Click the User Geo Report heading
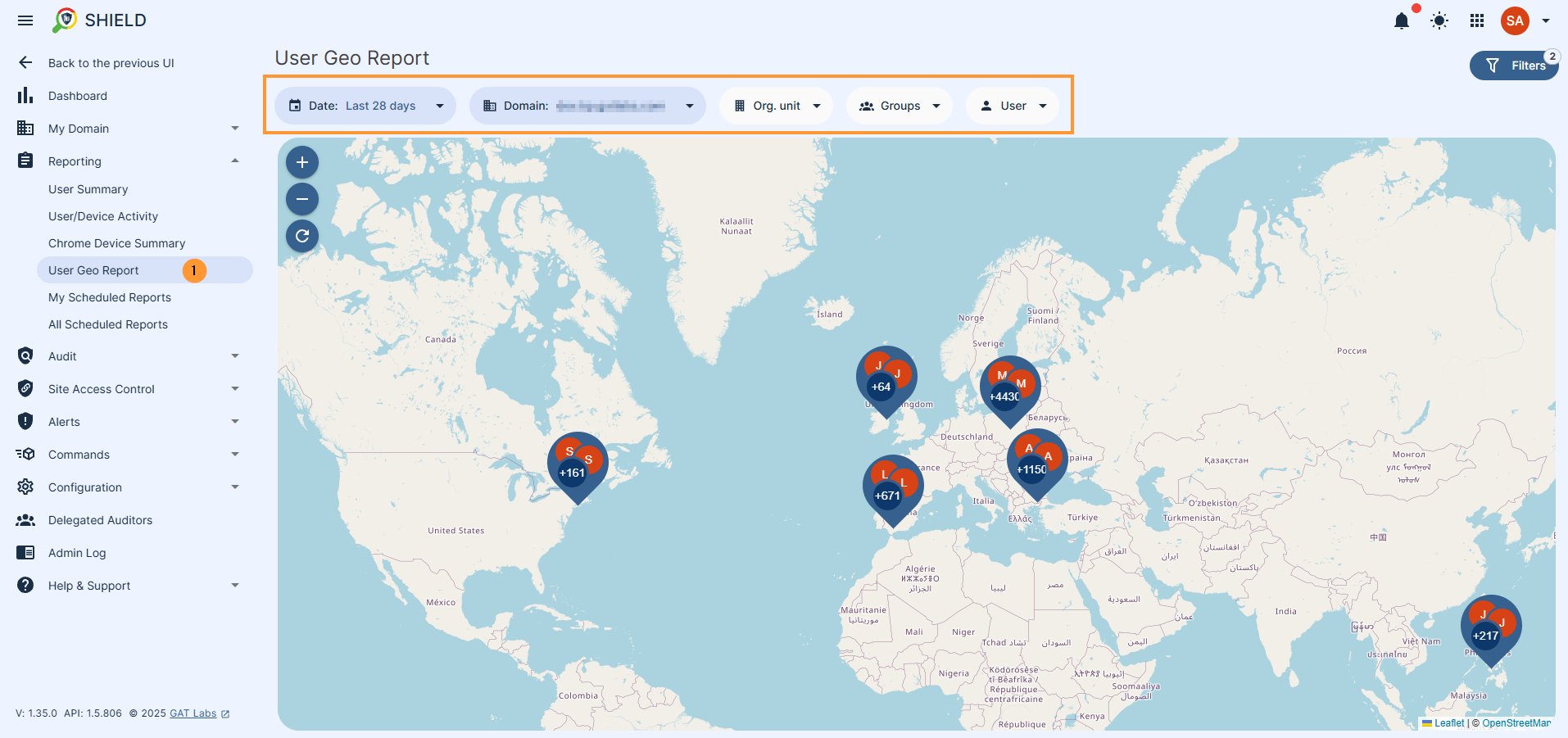1568x738 pixels. [x=352, y=58]
